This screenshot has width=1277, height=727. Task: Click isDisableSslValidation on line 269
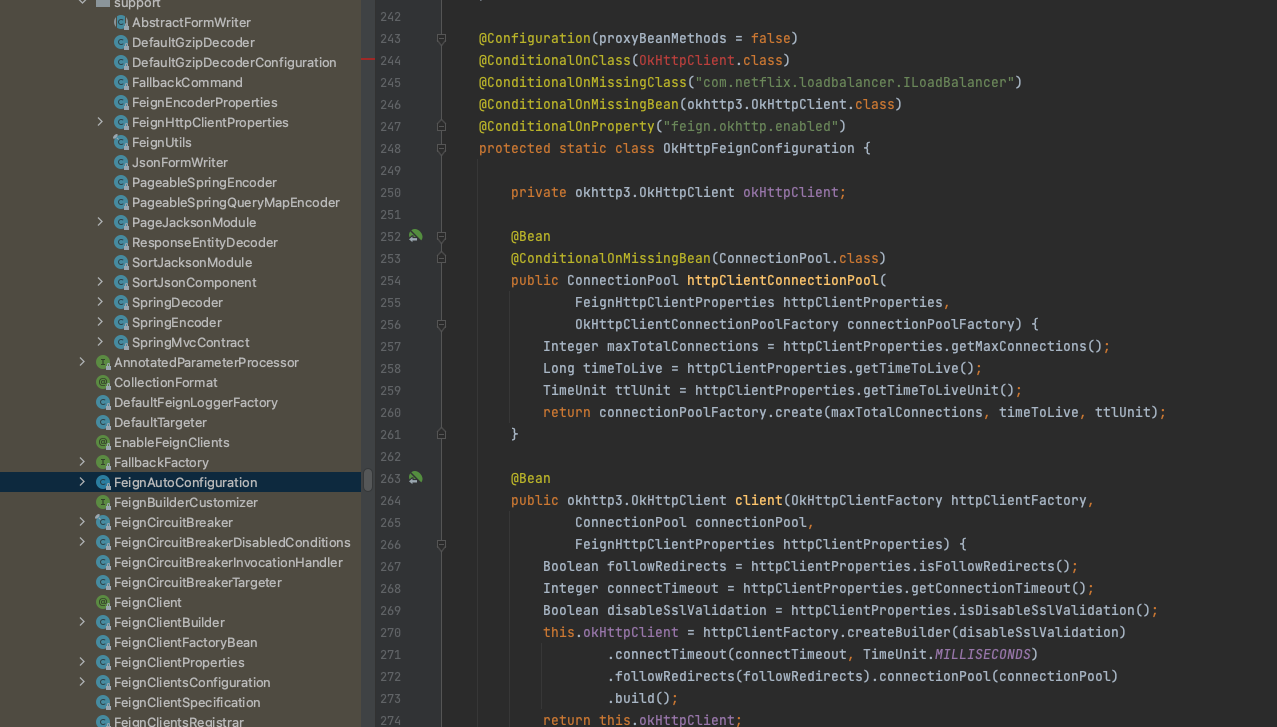coord(1047,610)
